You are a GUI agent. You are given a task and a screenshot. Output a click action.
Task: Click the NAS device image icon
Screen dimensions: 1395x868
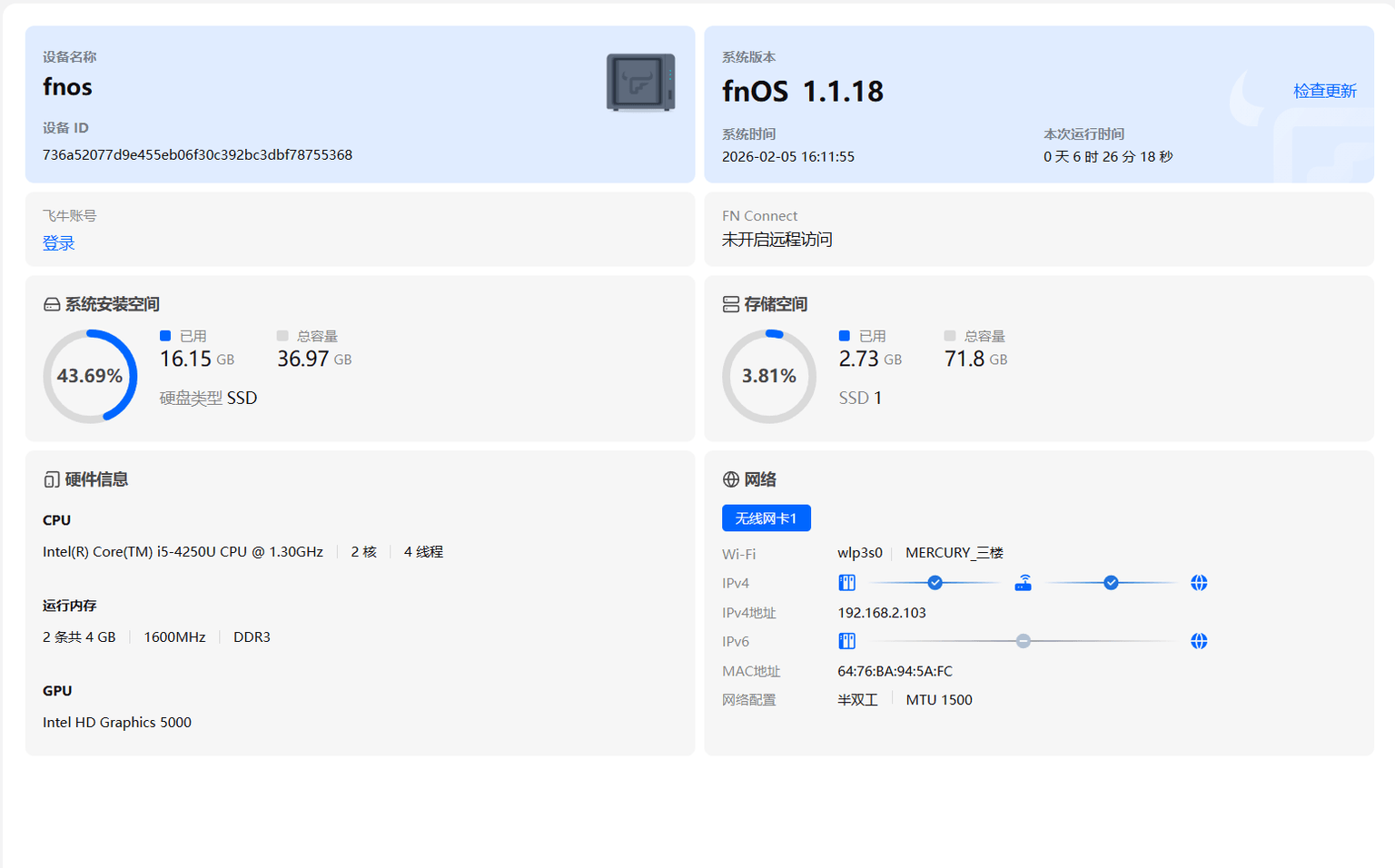click(x=640, y=83)
